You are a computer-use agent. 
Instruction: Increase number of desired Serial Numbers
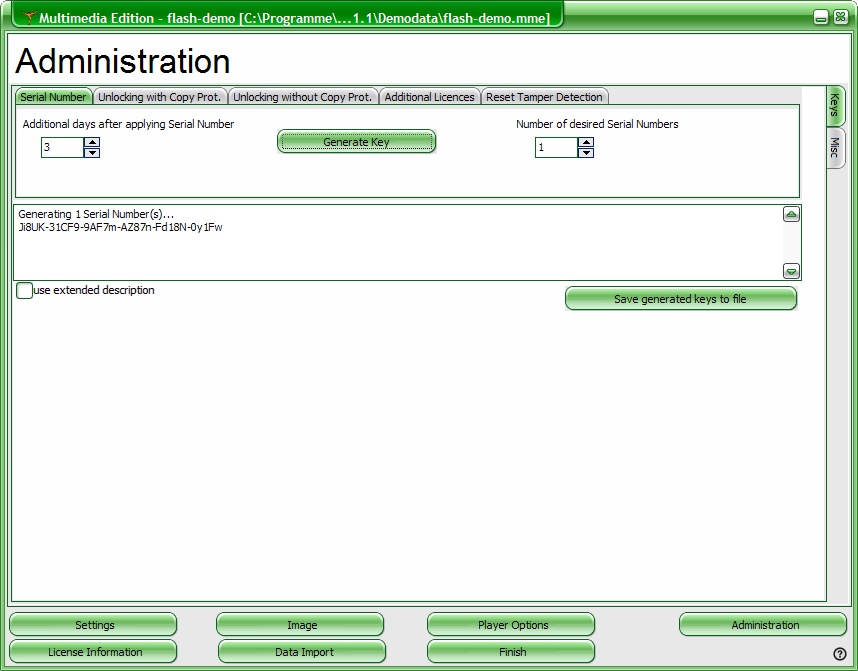[x=586, y=142]
